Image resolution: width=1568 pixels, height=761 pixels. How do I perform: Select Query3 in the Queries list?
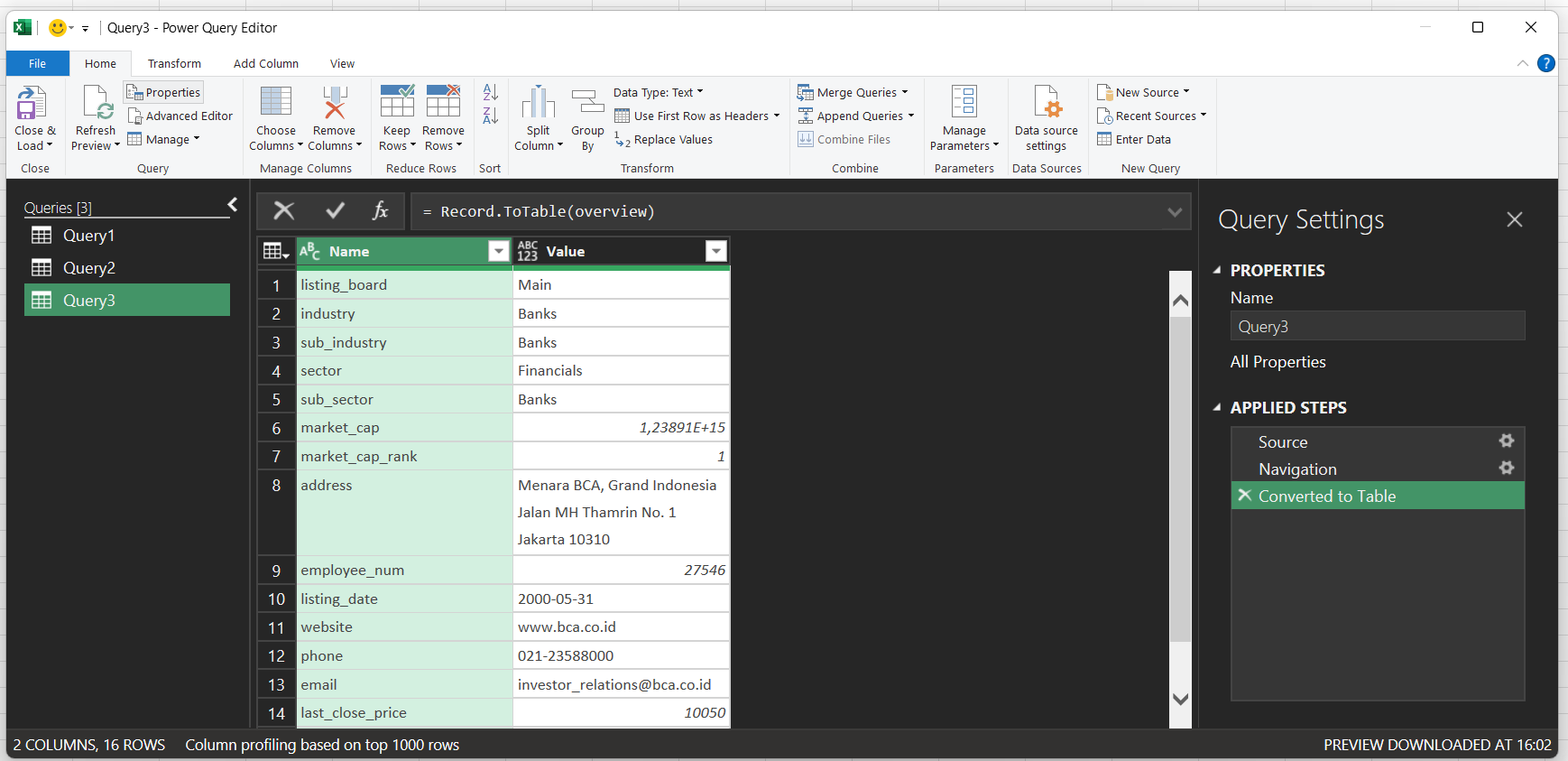click(x=127, y=301)
